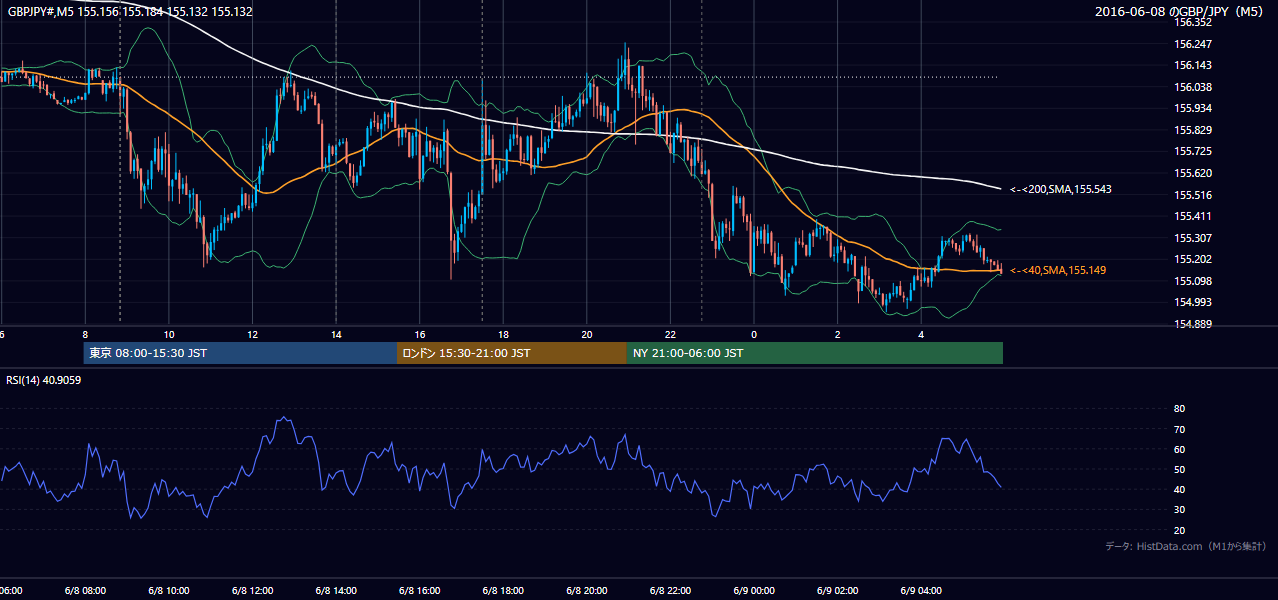Select the RSI 30 level label
The width and height of the screenshot is (1278, 600).
click(1179, 510)
